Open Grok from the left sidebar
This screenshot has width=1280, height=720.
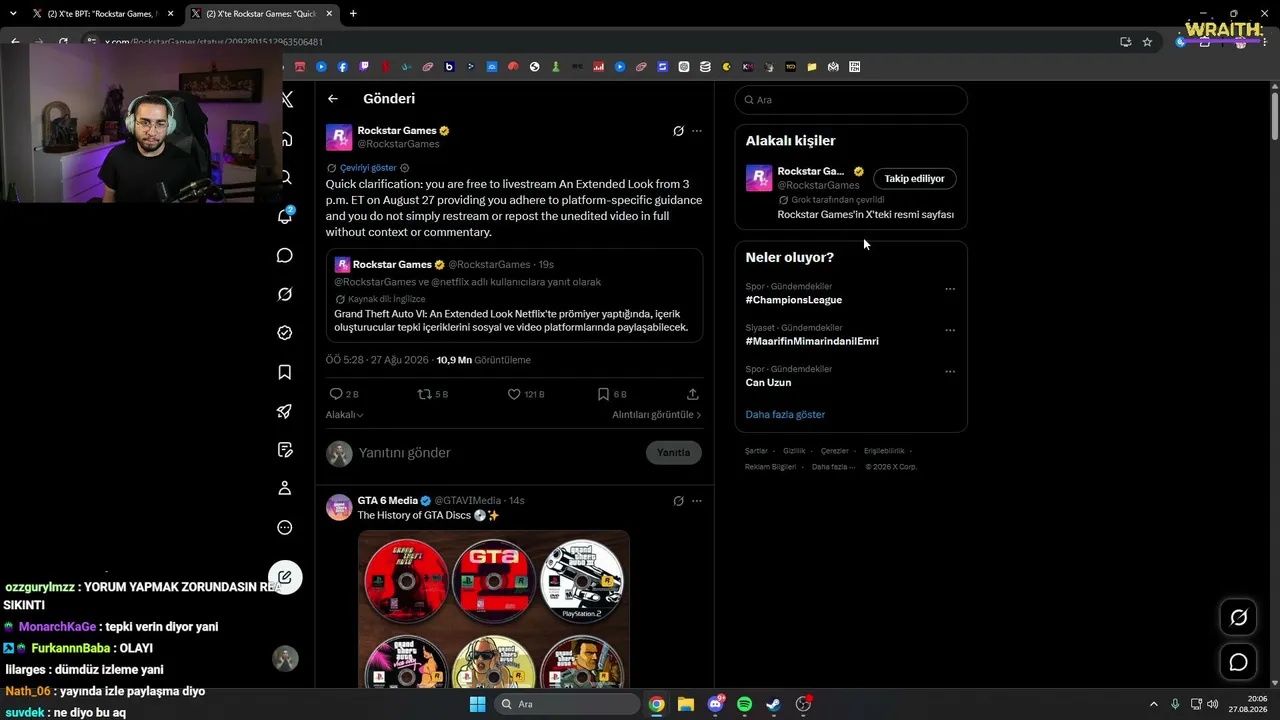click(285, 294)
